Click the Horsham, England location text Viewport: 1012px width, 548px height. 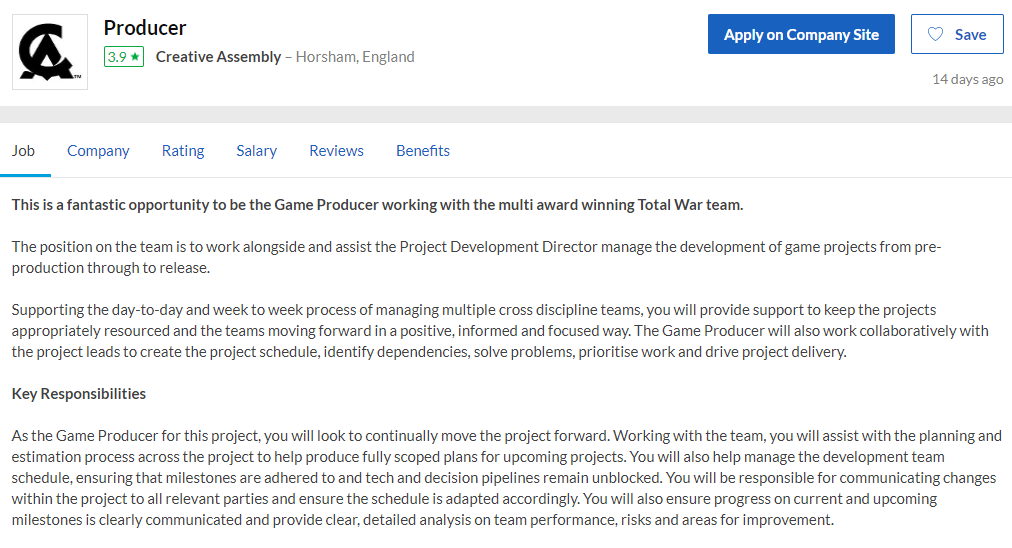(x=355, y=57)
